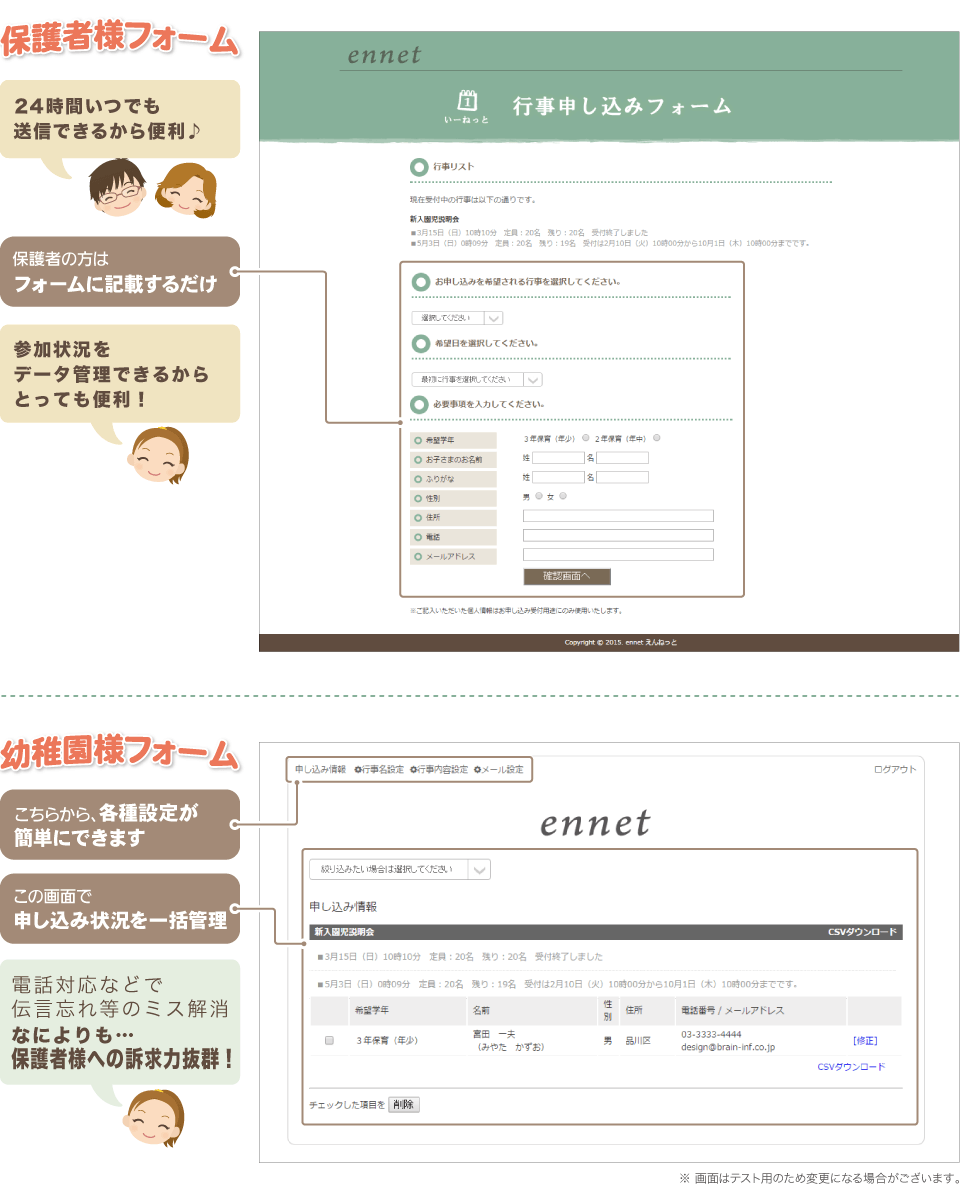960x1199 pixels.
Task: Click the [修正] edit link for 宮田 一夫
Action: (865, 1041)
